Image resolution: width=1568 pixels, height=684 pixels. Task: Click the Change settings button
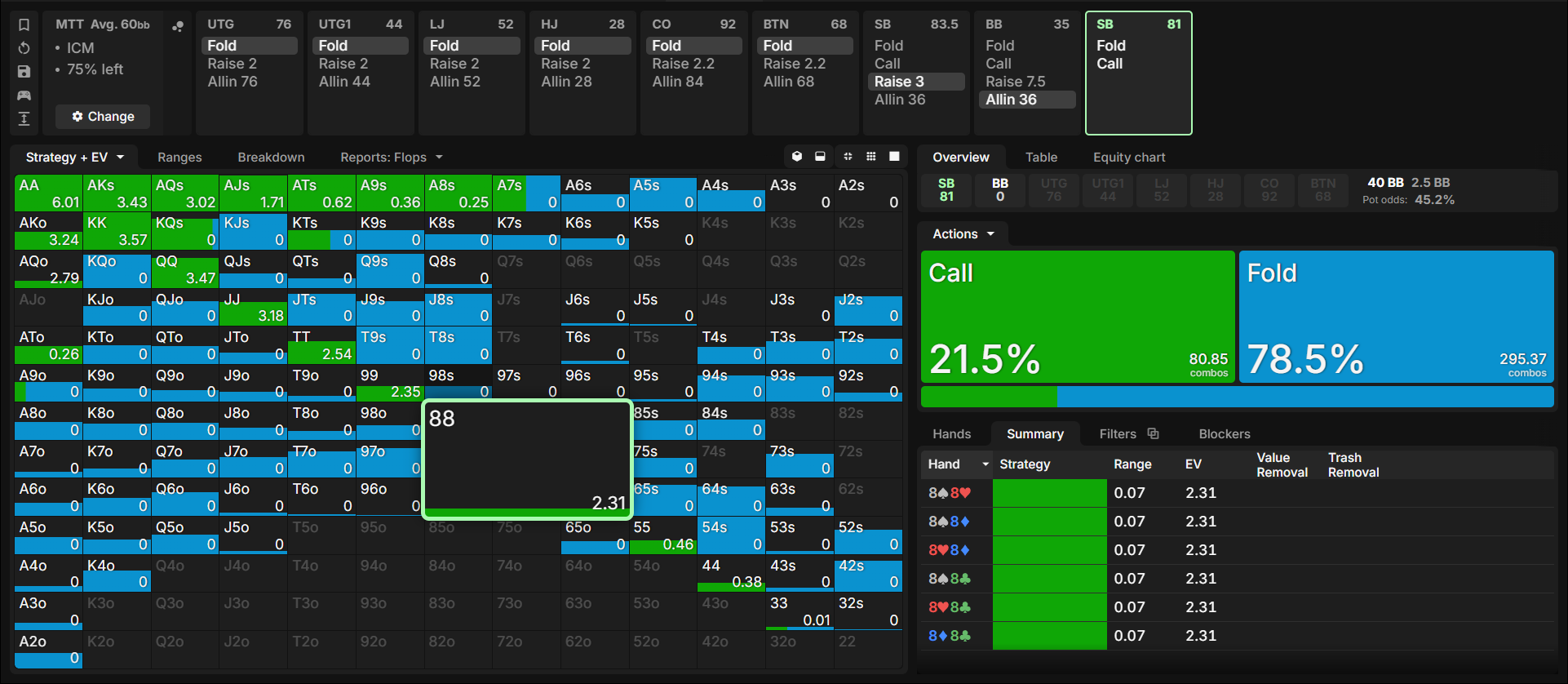tap(103, 117)
